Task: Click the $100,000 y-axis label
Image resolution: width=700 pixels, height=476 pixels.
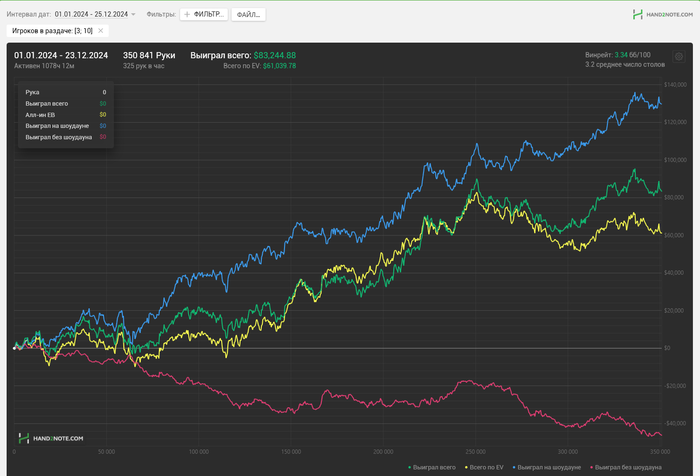Action: click(675, 160)
